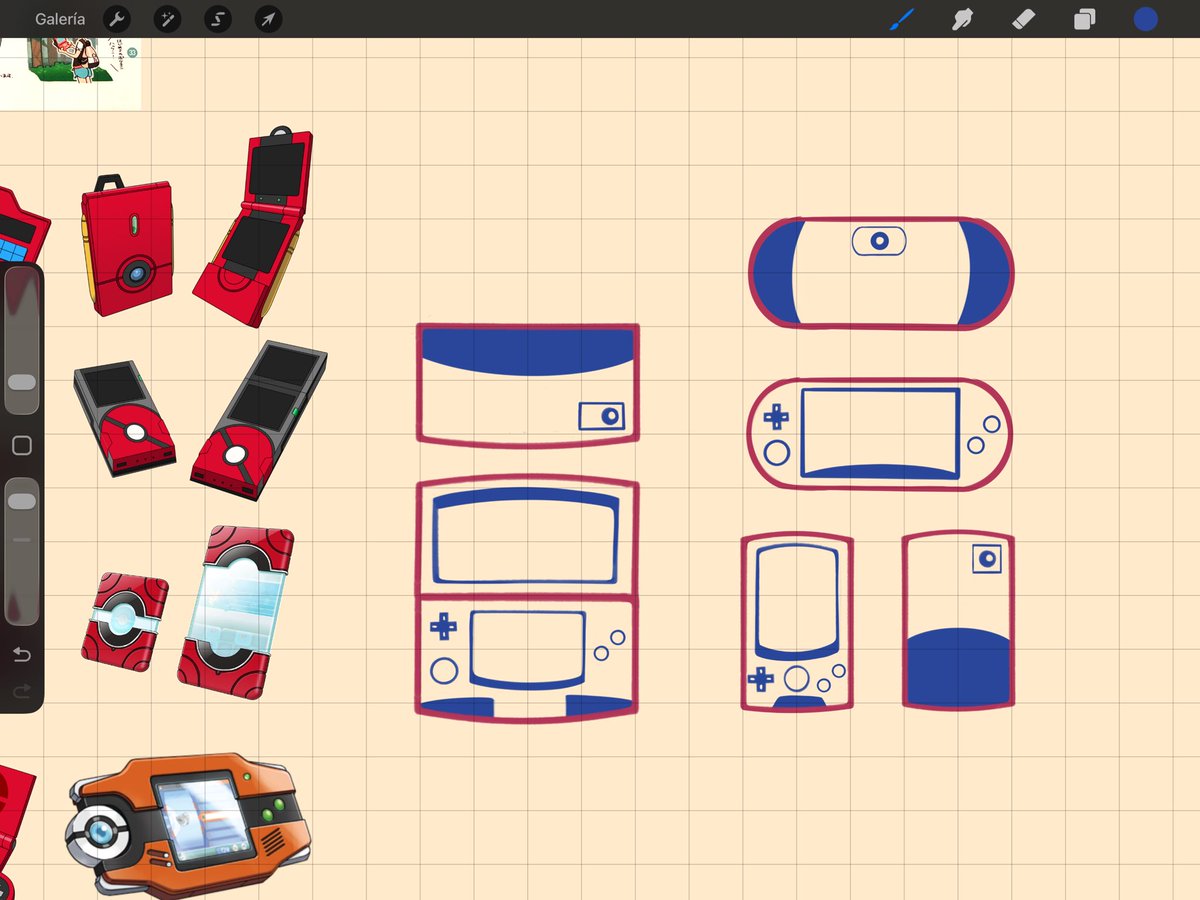Activate the Transform arrow tool
The image size is (1200, 900).
[268, 19]
